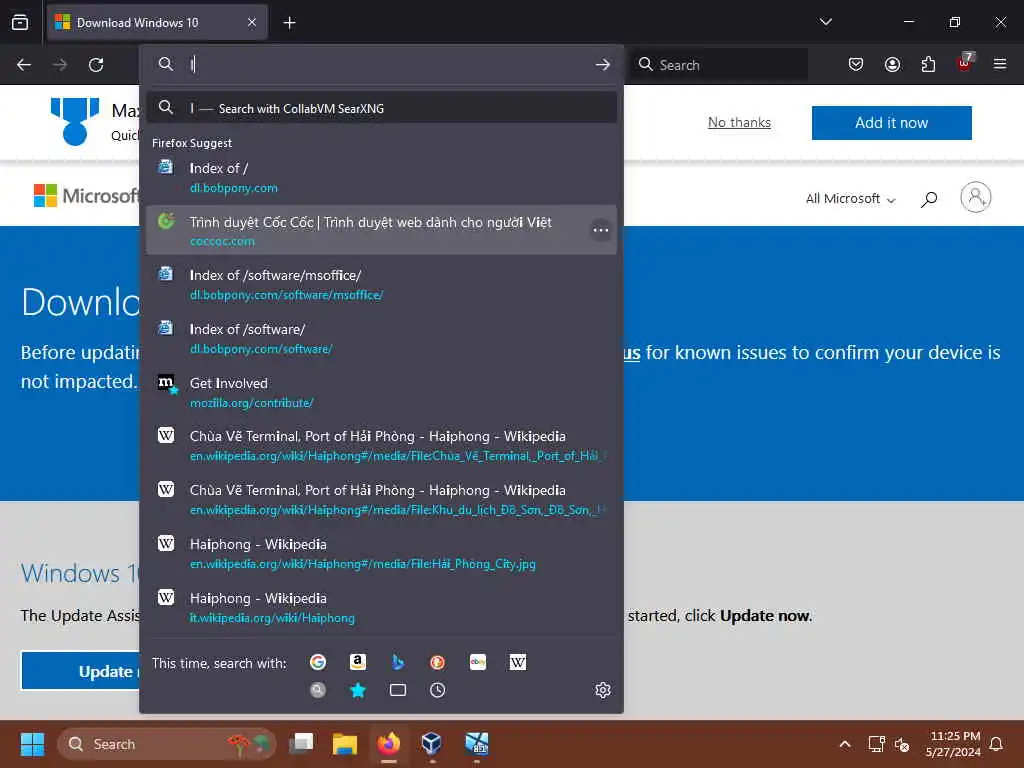
Task: Go back to the previous page
Action: (x=24, y=65)
